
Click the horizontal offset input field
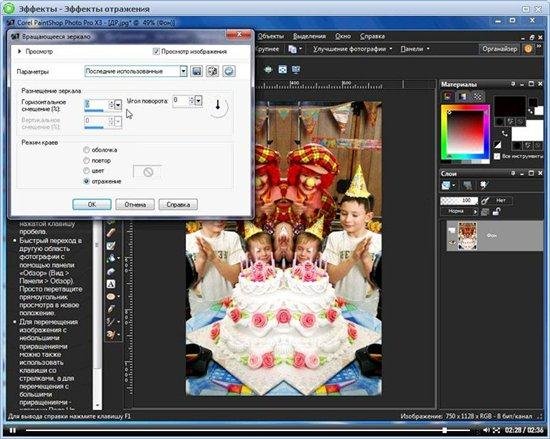[x=97, y=104]
